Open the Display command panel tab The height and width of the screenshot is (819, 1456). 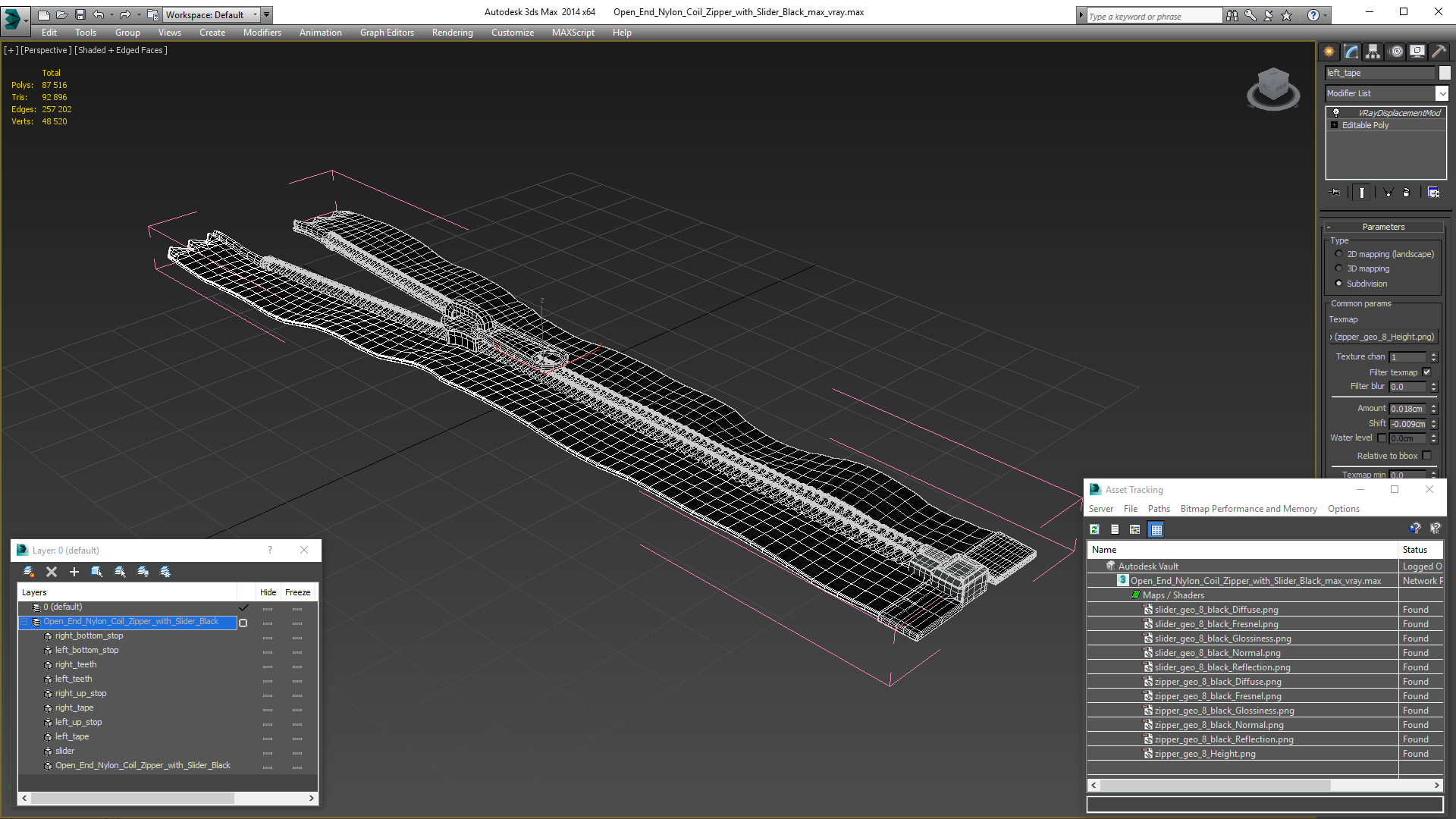click(1417, 52)
